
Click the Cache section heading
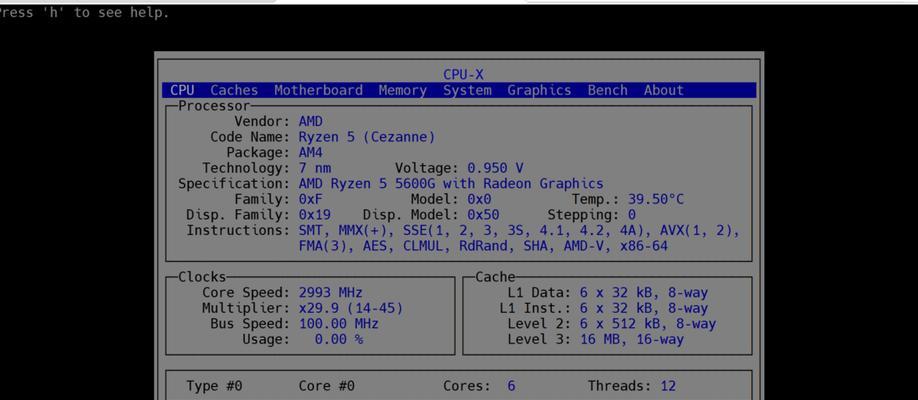click(495, 277)
